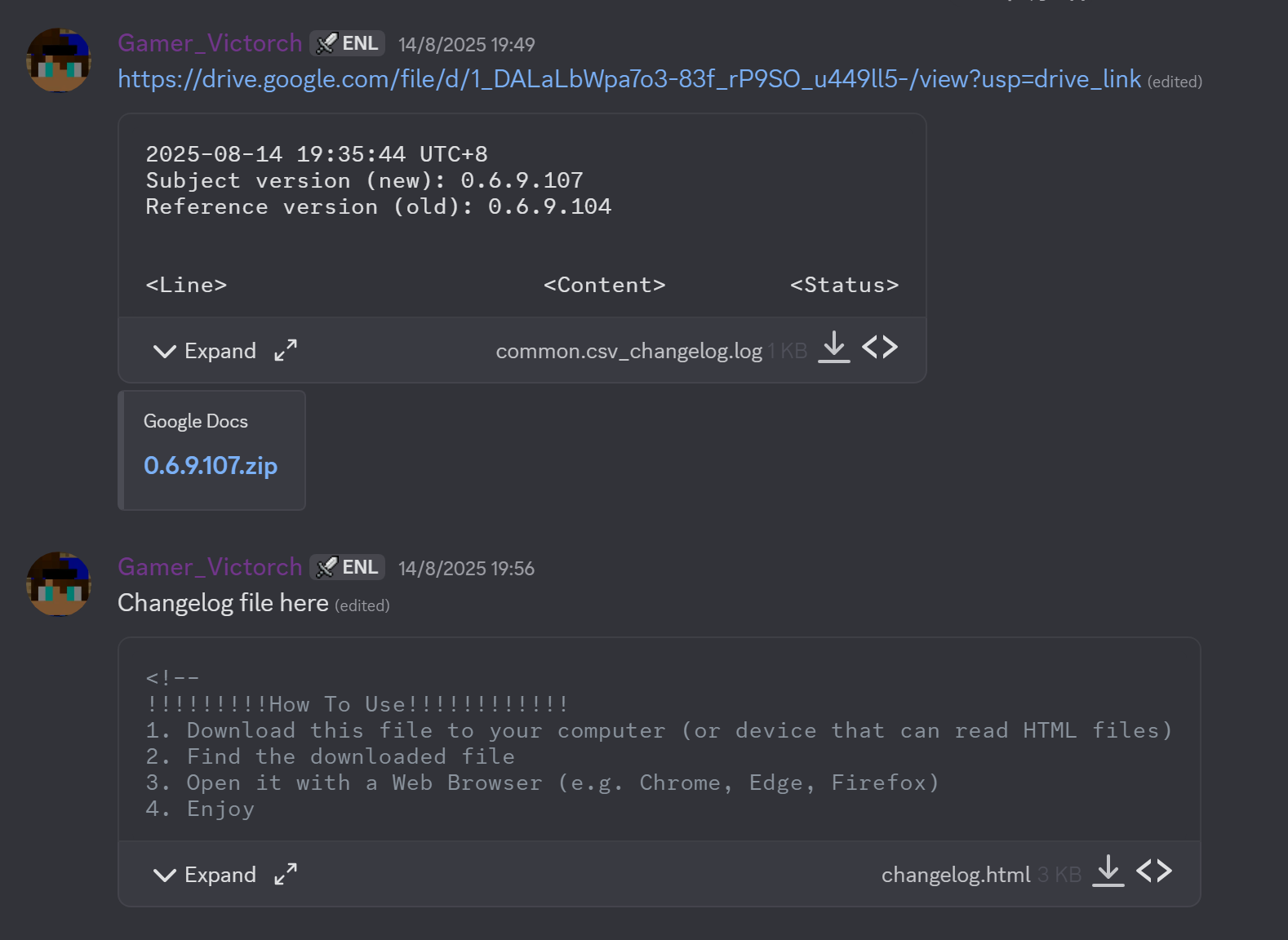Click the changelog.html file name
The width and height of the screenshot is (1288, 940).
coord(956,875)
